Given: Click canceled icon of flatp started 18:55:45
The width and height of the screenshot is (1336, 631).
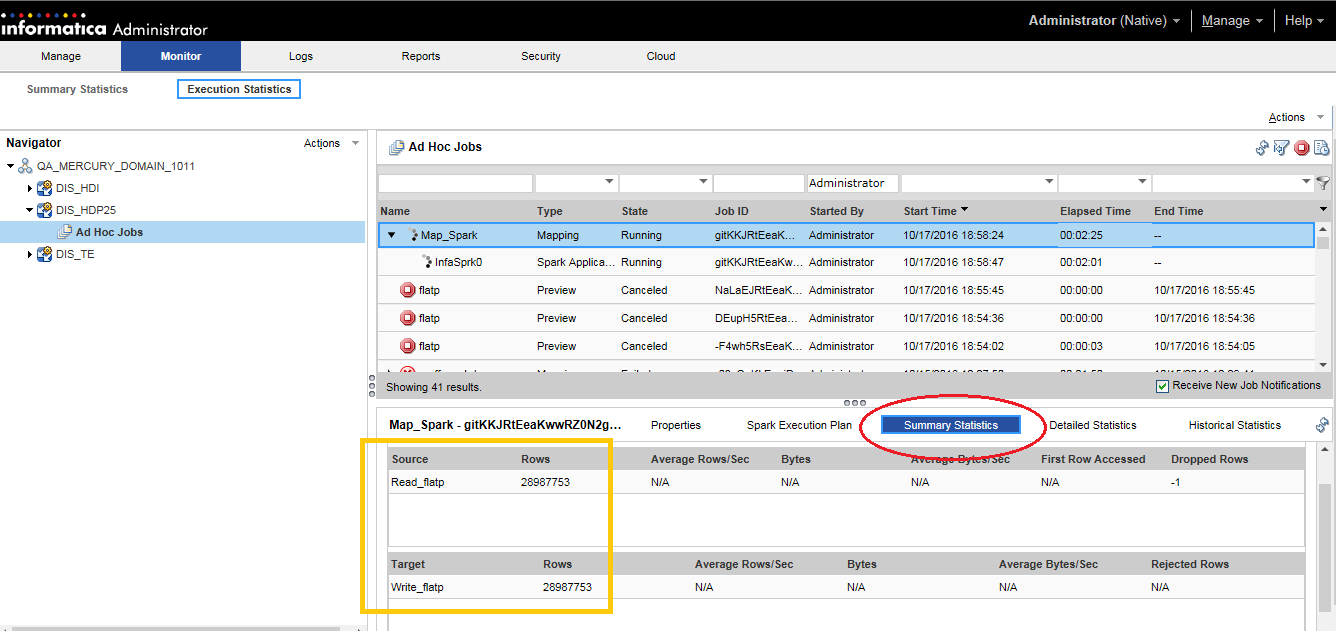Looking at the screenshot, I should [408, 290].
